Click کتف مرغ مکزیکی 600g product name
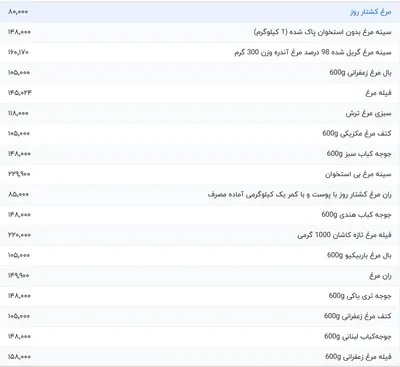400x367 pixels. (357, 133)
